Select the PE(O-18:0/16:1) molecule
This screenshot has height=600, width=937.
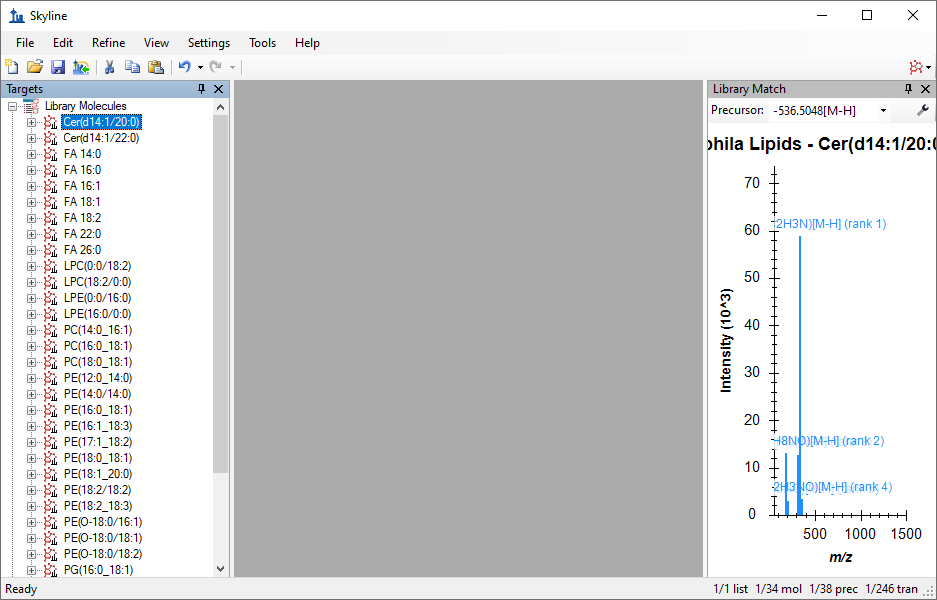coord(103,522)
